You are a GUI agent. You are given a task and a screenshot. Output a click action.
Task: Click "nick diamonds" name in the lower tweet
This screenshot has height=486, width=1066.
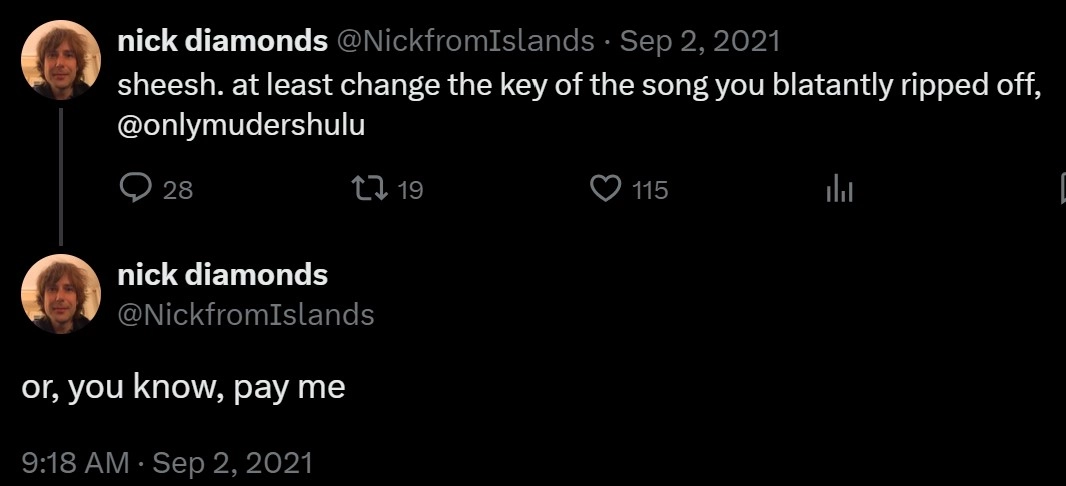(222, 273)
